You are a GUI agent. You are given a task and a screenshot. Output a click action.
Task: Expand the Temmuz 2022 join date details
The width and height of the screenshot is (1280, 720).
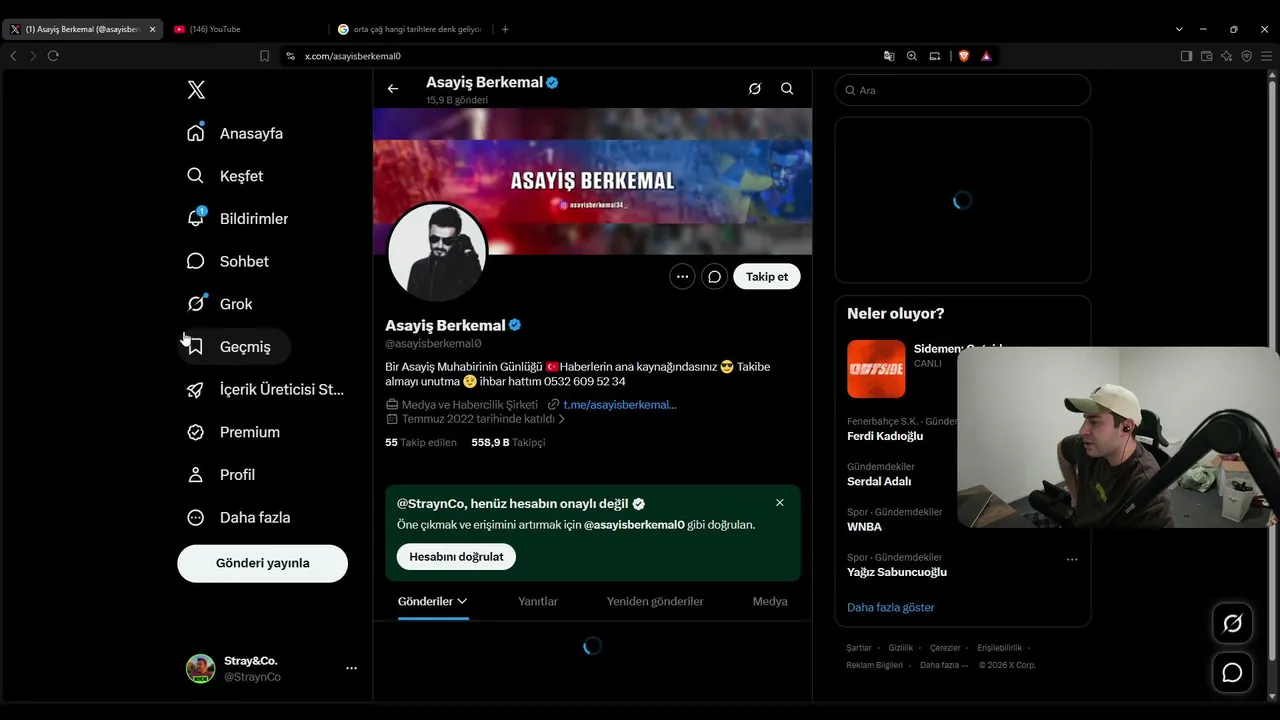[476, 419]
